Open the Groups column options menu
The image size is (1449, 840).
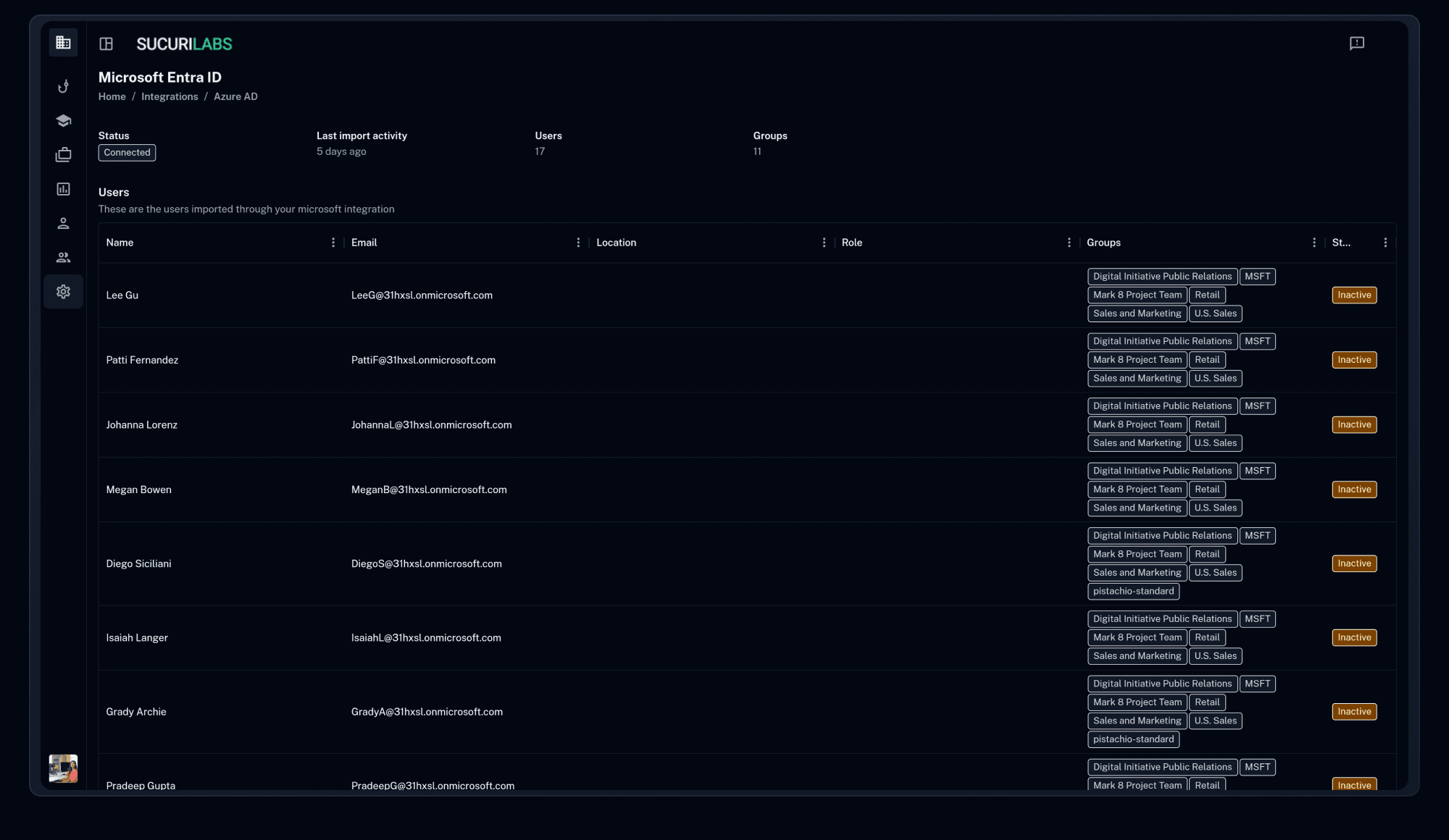point(1314,243)
